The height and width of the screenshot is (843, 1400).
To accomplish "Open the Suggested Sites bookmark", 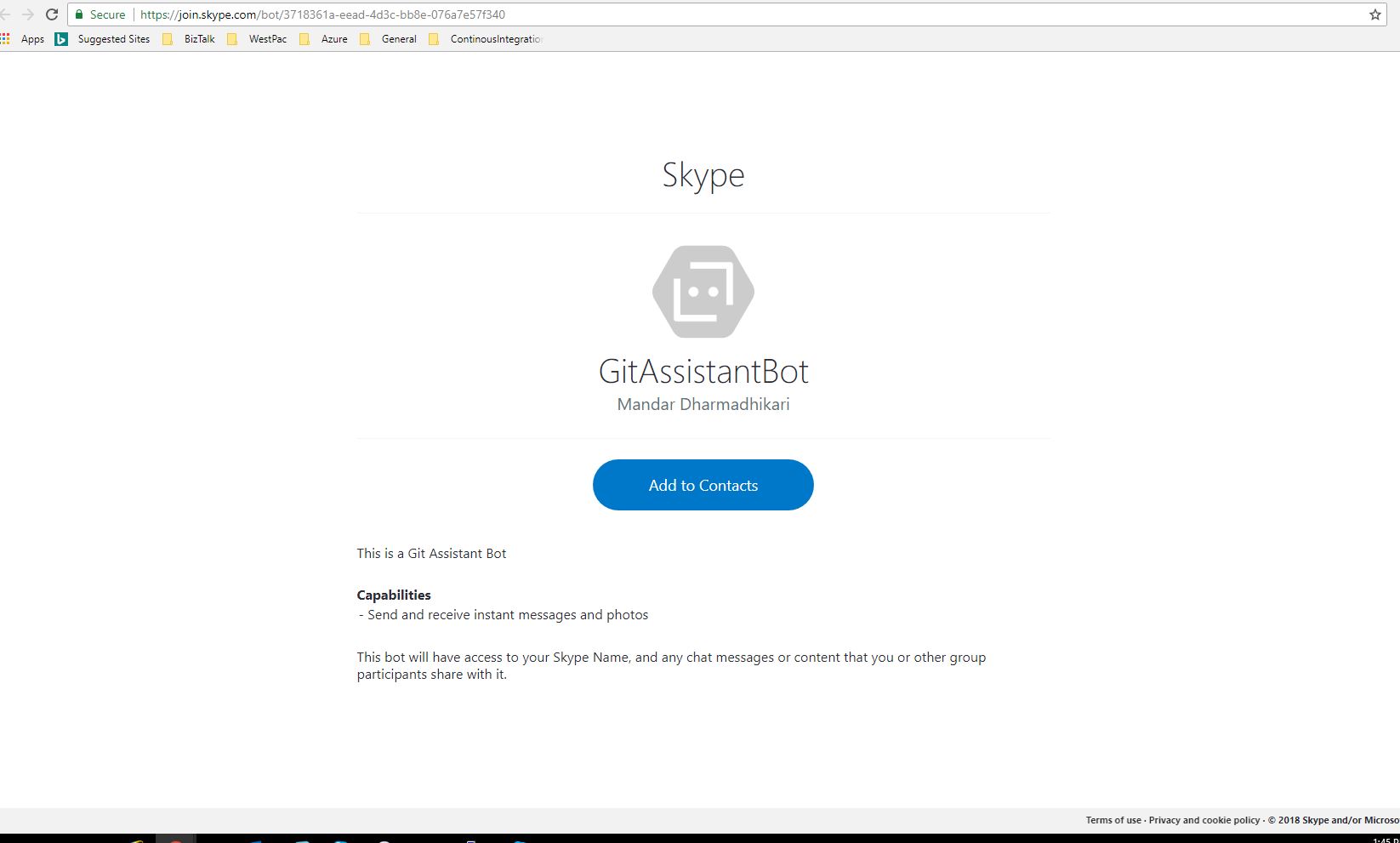I will pyautogui.click(x=103, y=39).
